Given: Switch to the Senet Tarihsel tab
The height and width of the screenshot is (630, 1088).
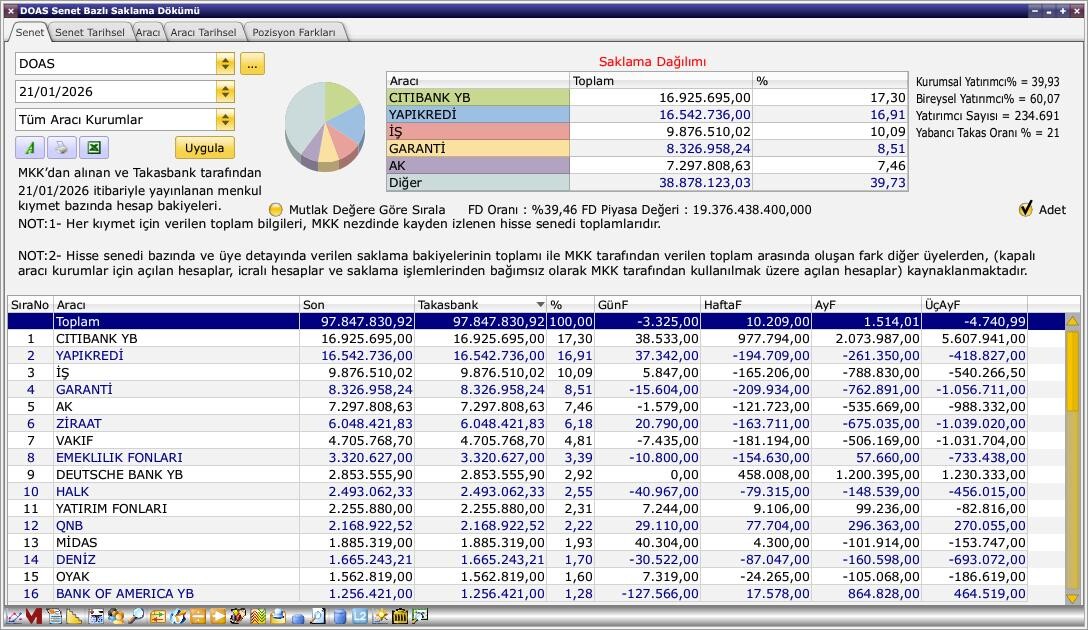Looking at the screenshot, I should 89,32.
